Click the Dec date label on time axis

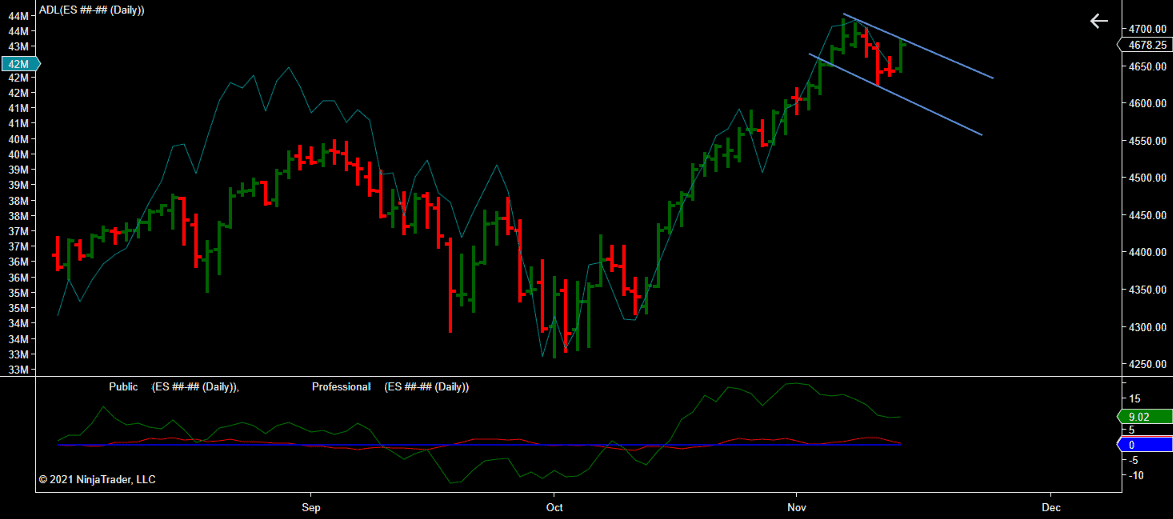tap(1050, 508)
